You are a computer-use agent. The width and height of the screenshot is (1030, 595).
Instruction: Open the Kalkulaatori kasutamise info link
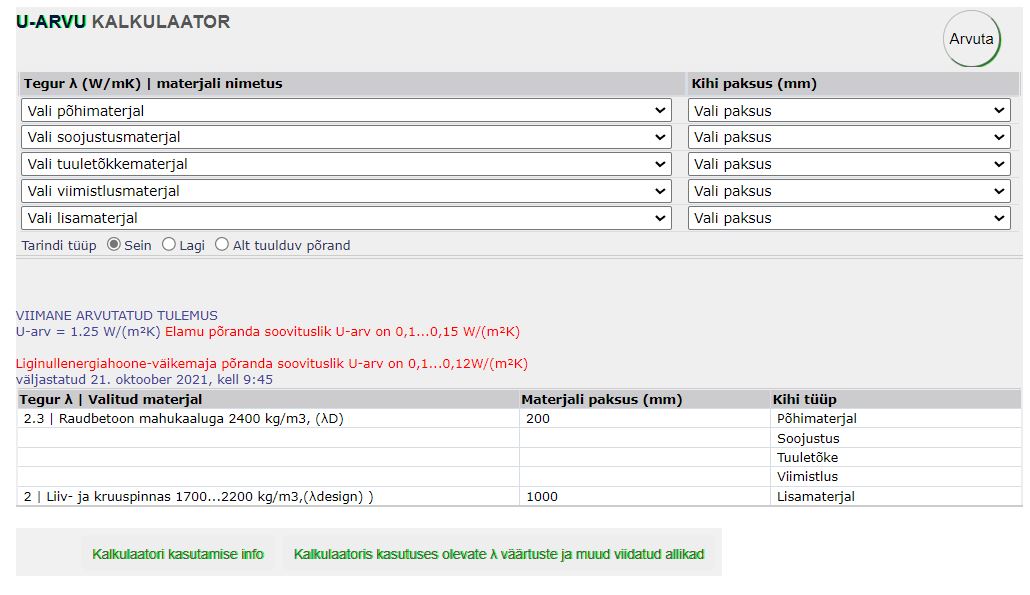tap(178, 554)
